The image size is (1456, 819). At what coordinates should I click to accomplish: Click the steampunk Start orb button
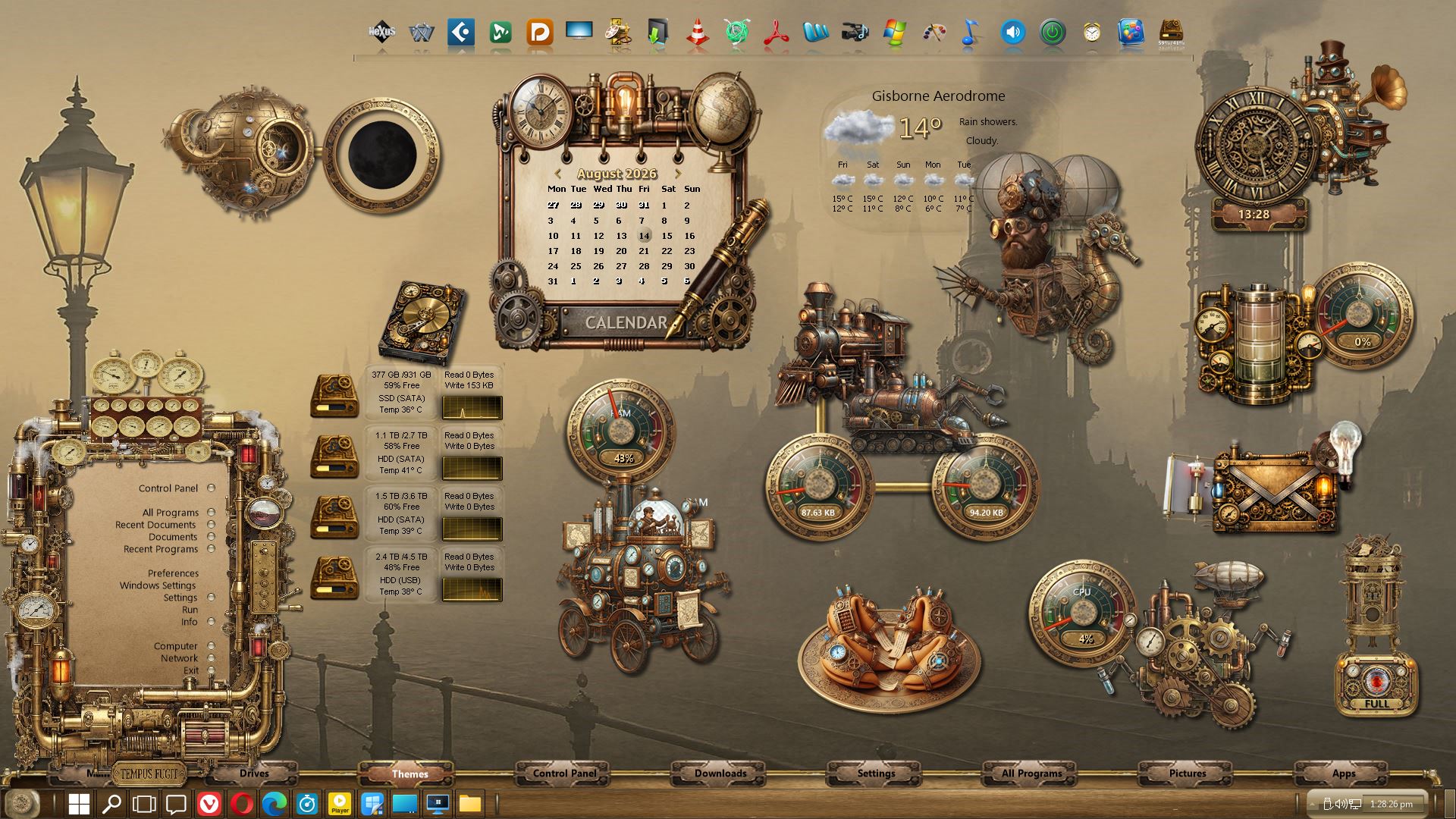tap(23, 802)
